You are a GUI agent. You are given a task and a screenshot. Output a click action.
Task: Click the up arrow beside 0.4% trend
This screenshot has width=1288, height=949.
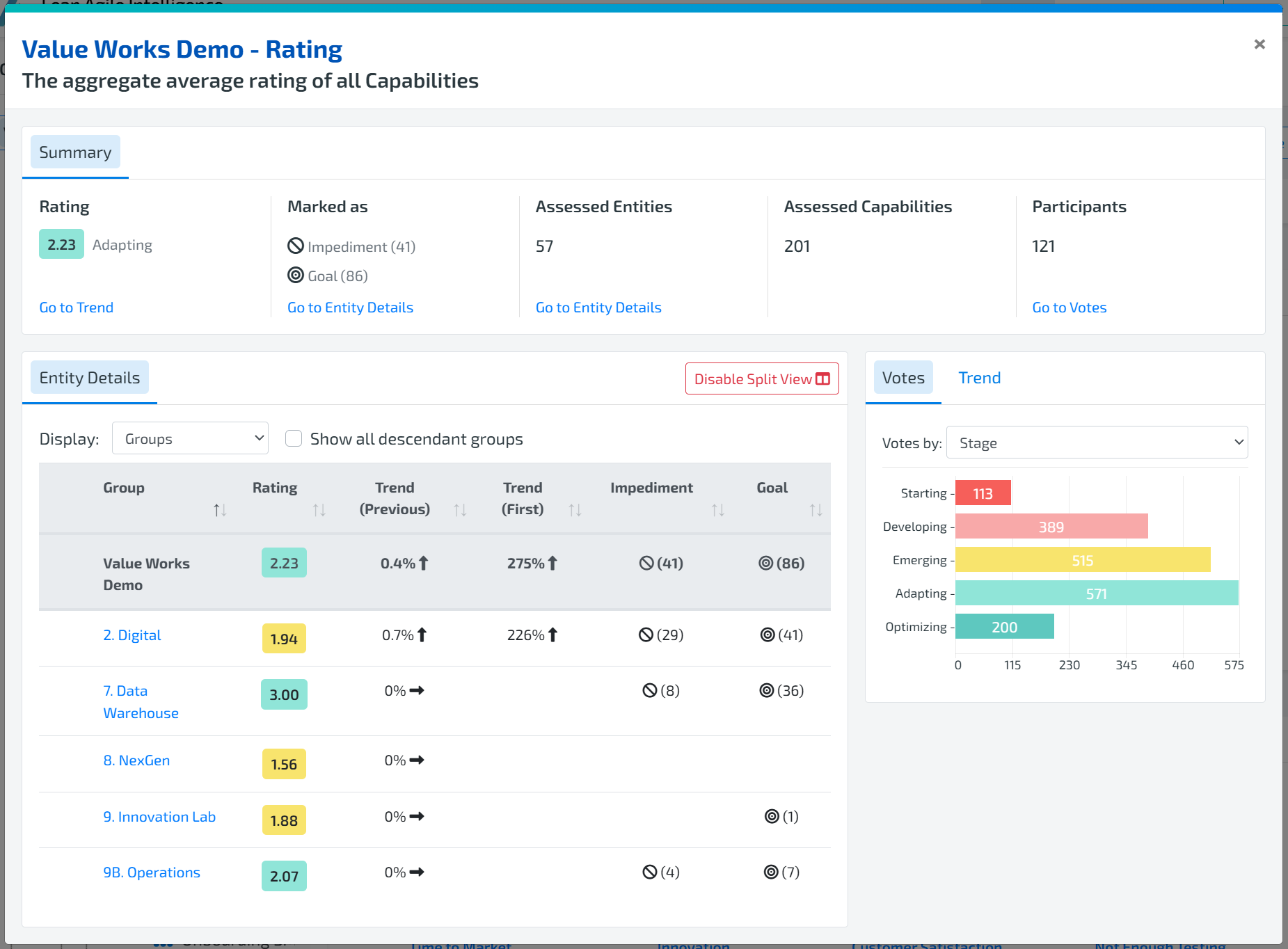pyautogui.click(x=423, y=563)
